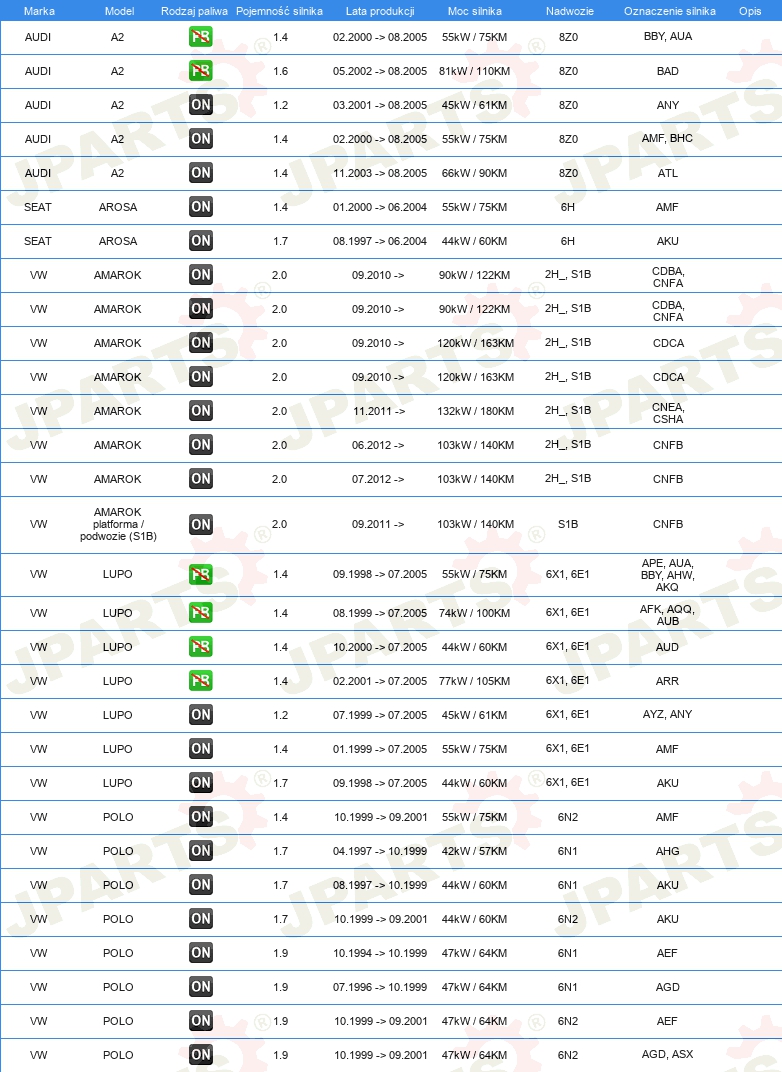782x1072 pixels.
Task: Select the AYZ, ANY engine code cell
Action: (667, 714)
